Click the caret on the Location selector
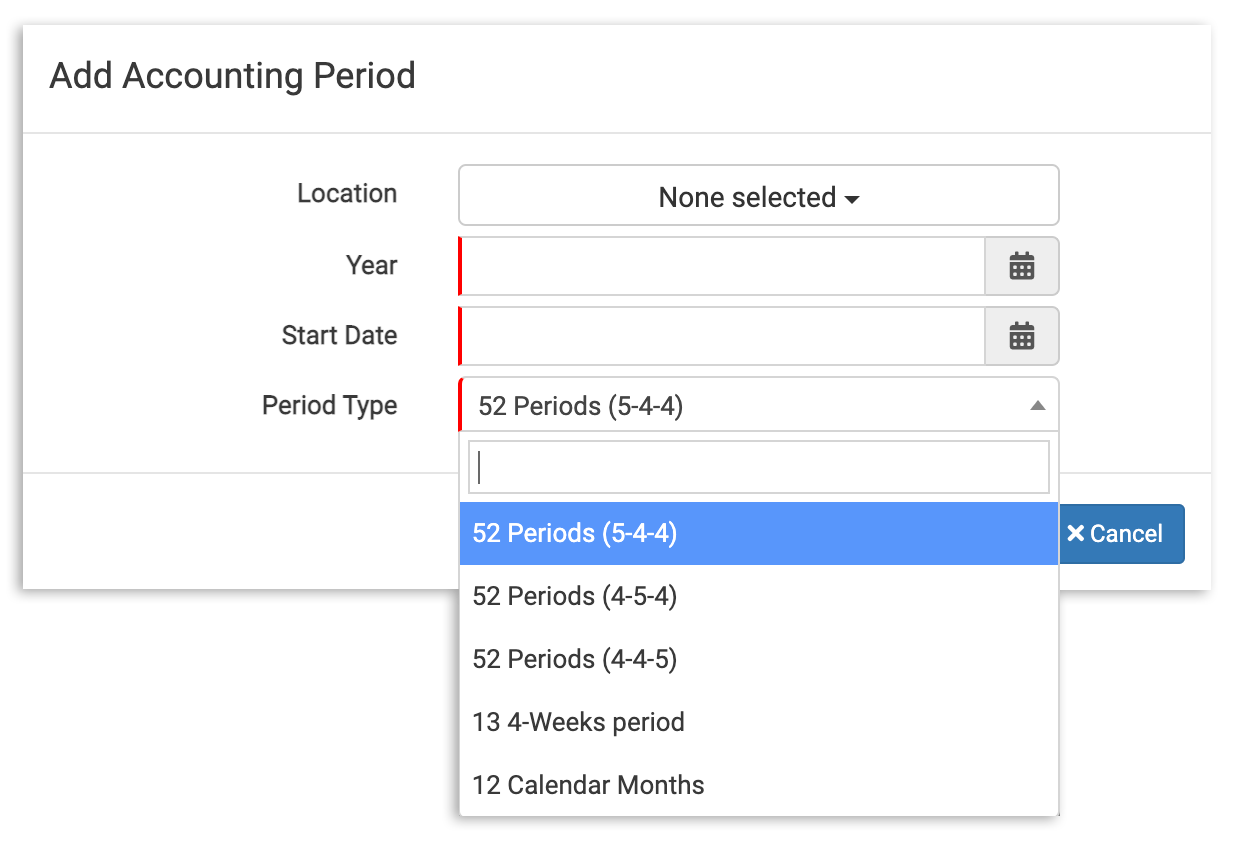Viewport: 1235px width, 860px height. pos(851,199)
